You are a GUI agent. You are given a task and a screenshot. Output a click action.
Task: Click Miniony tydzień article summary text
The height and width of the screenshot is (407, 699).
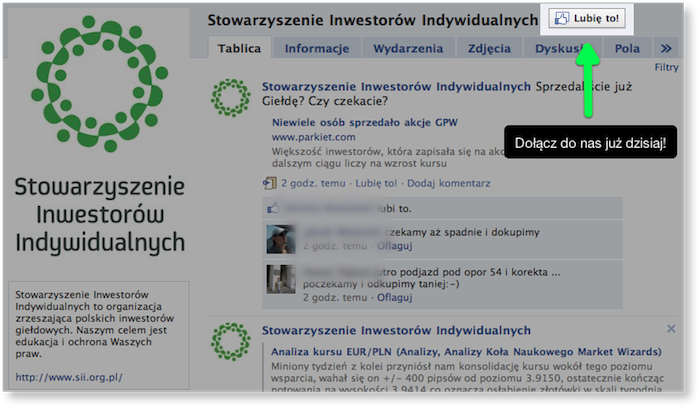tap(467, 378)
